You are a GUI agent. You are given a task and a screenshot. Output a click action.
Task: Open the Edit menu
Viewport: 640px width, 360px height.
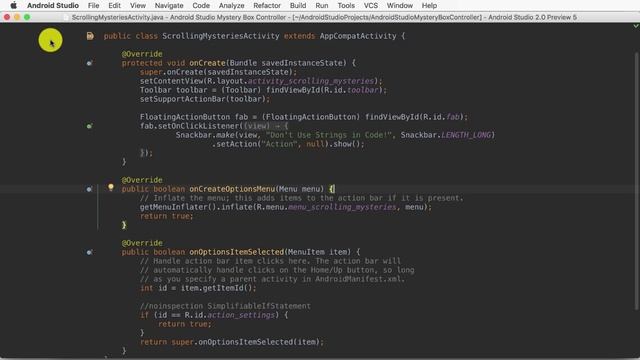pyautogui.click(x=114, y=5)
